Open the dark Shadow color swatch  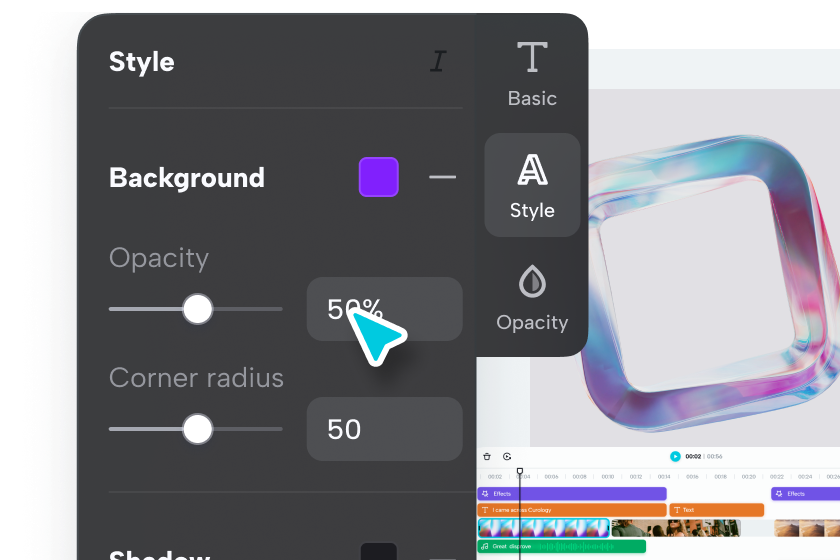pos(378,551)
